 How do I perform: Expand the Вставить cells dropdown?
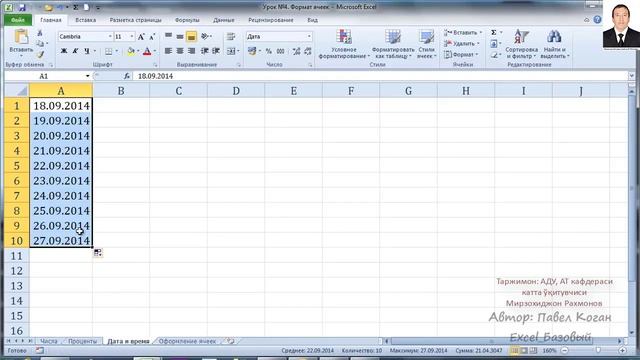(x=481, y=33)
